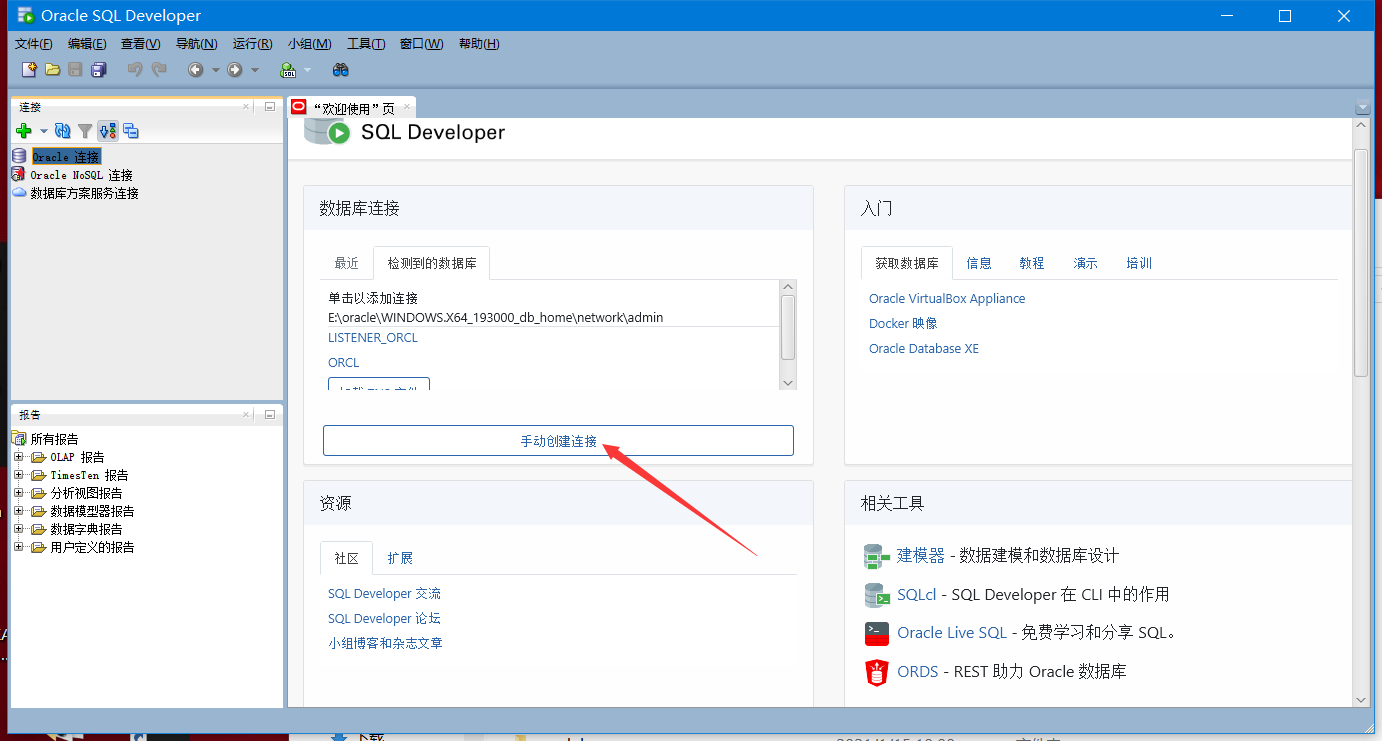Click the Back navigation arrow icon
The image size is (1382, 741).
point(196,70)
